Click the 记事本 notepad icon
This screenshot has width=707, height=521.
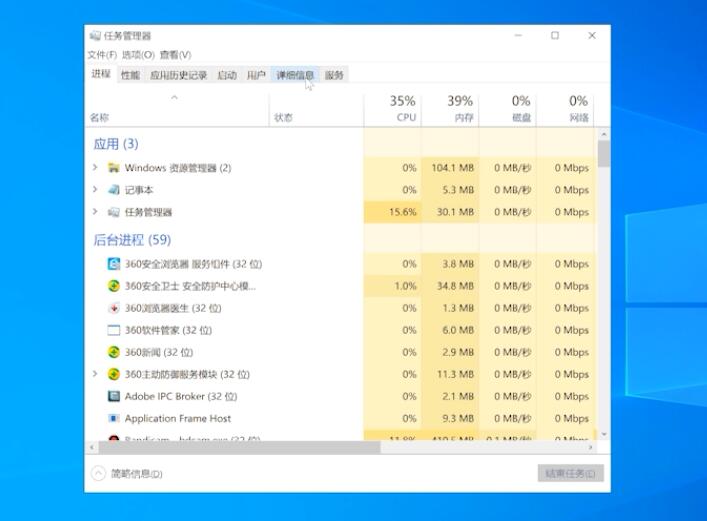point(114,190)
